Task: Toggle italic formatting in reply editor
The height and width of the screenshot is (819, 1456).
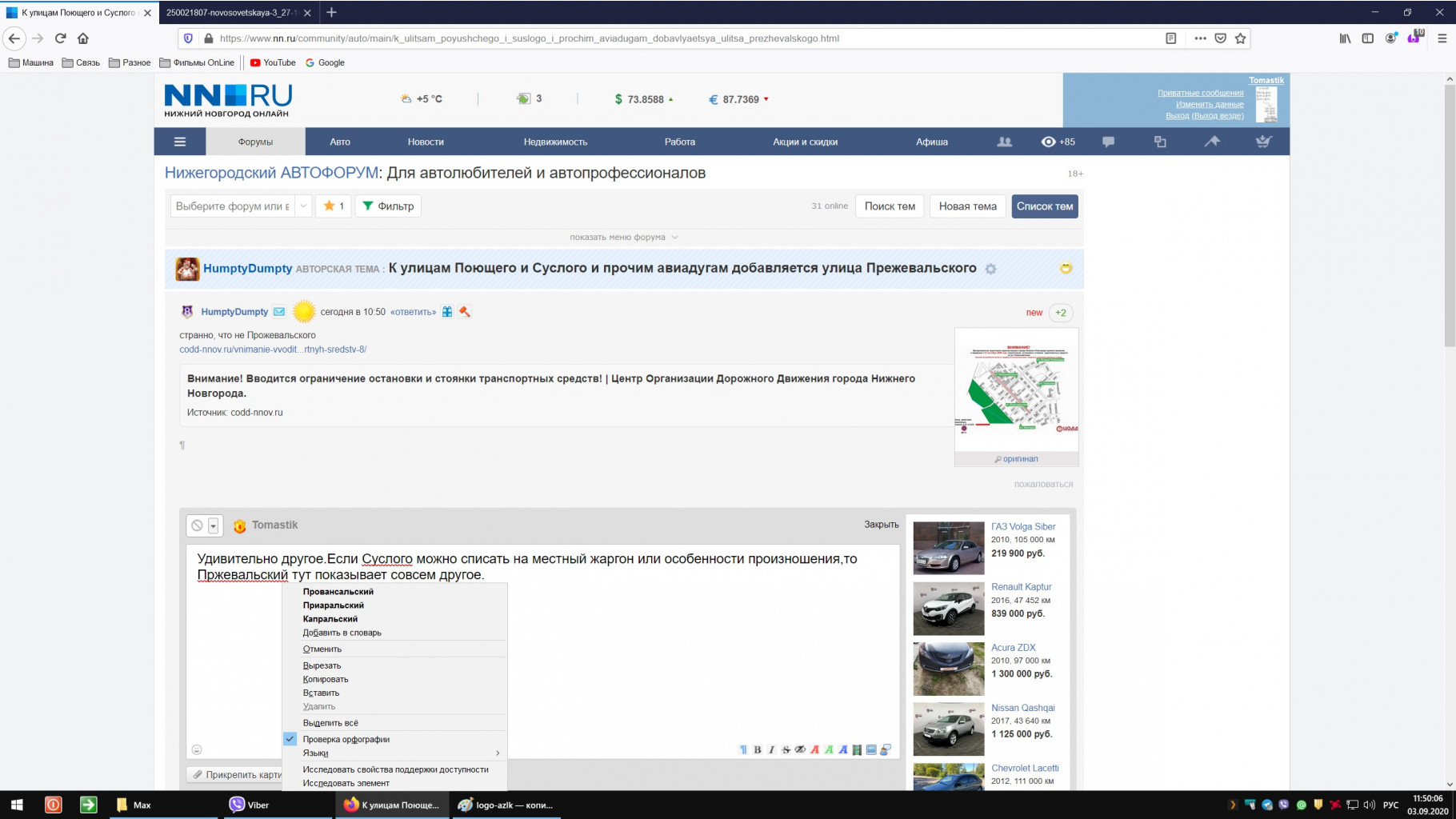Action: tap(771, 749)
